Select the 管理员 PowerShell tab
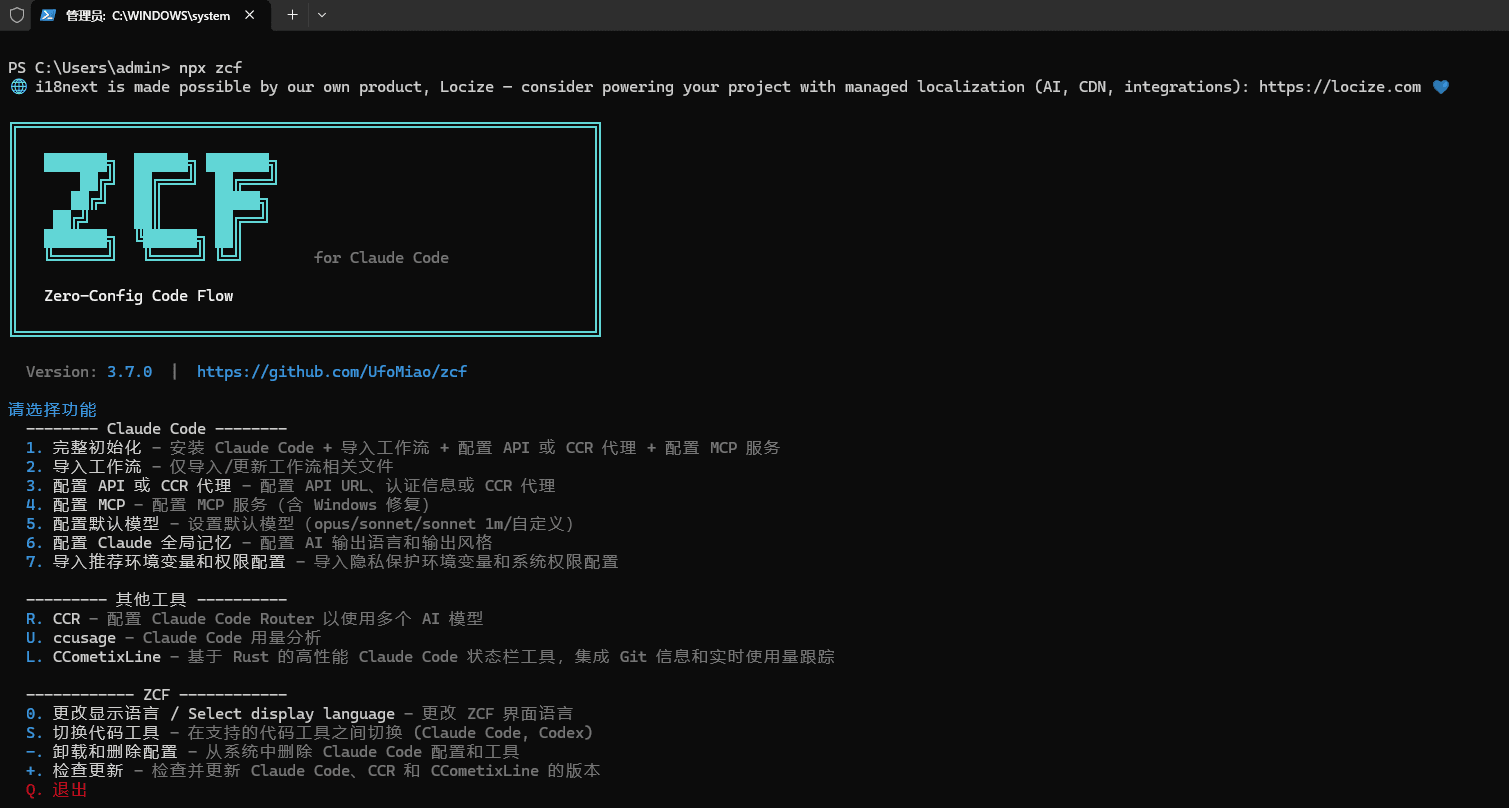The width and height of the screenshot is (1509, 808). pos(149,15)
